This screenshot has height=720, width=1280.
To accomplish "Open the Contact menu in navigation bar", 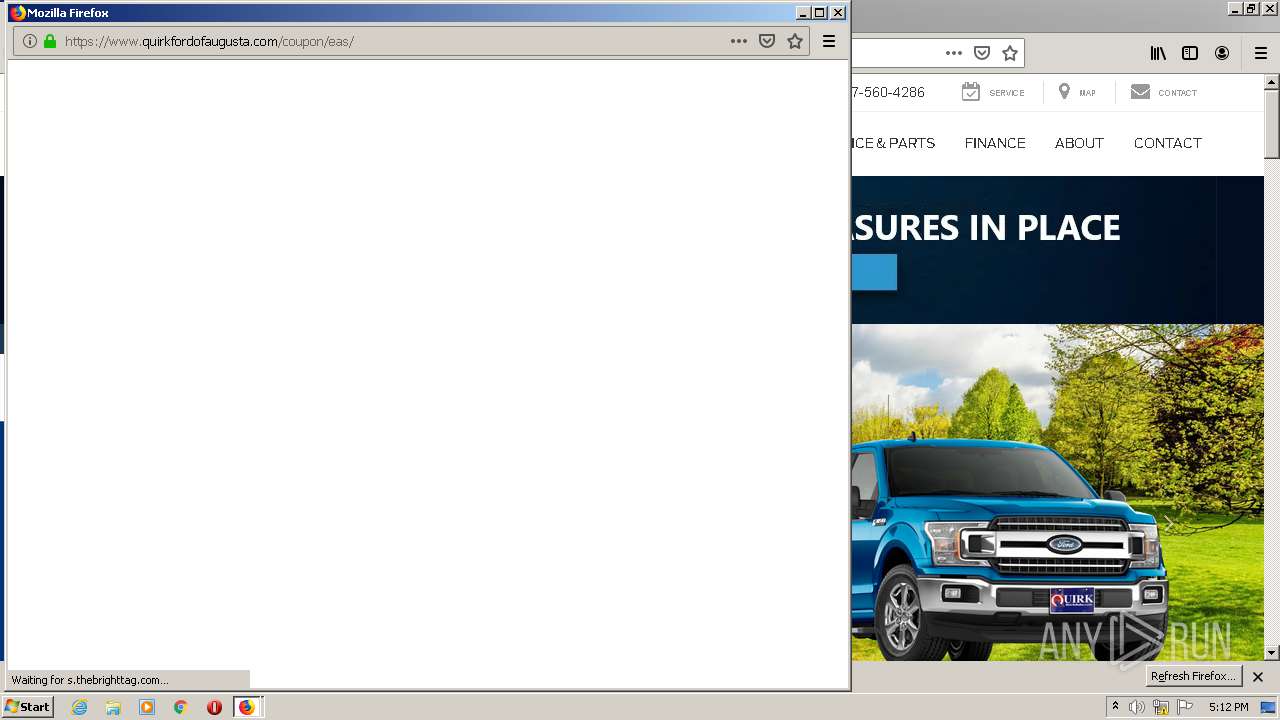I will (x=1167, y=143).
